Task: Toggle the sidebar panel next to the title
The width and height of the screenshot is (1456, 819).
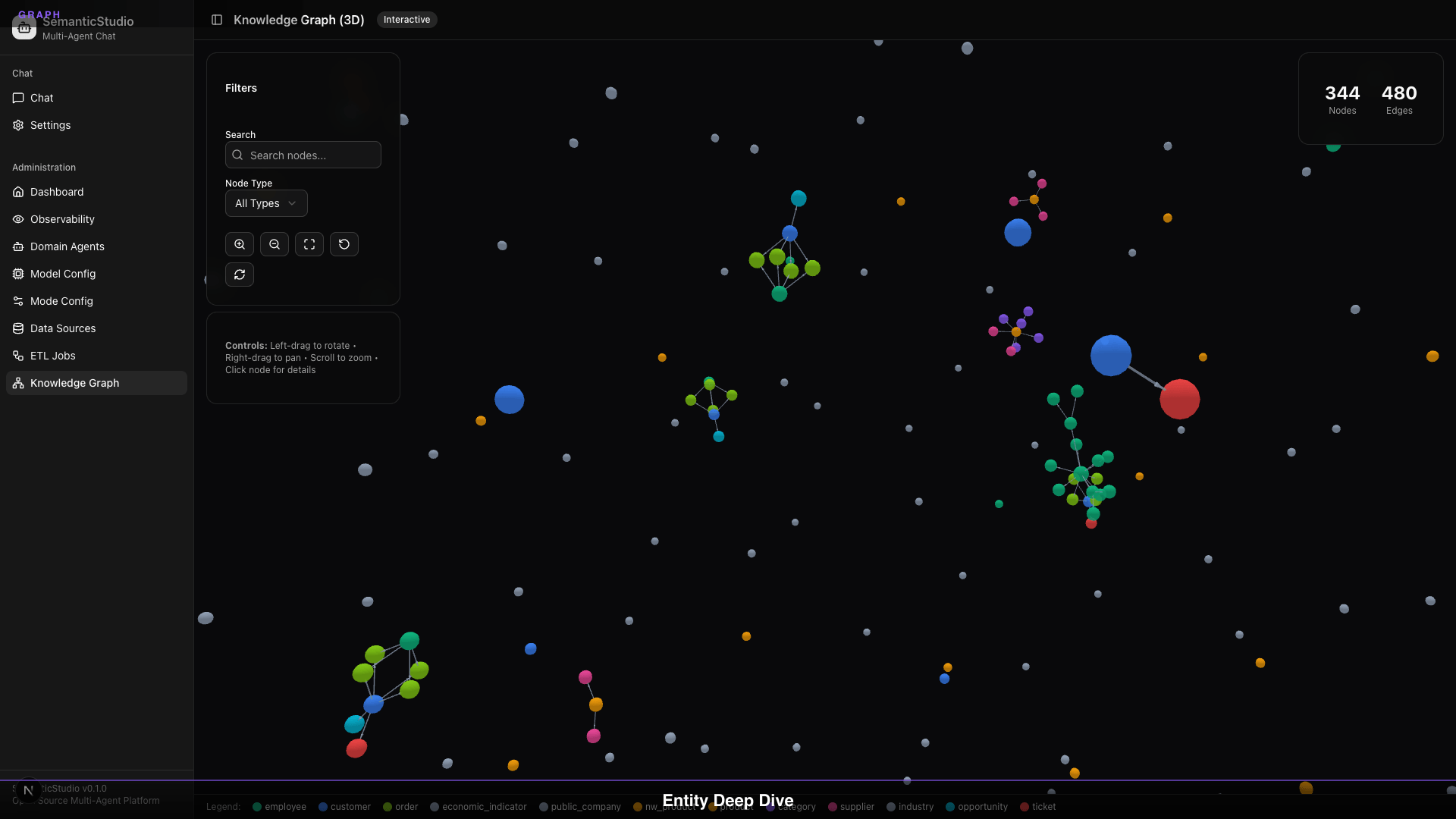Action: (x=217, y=20)
